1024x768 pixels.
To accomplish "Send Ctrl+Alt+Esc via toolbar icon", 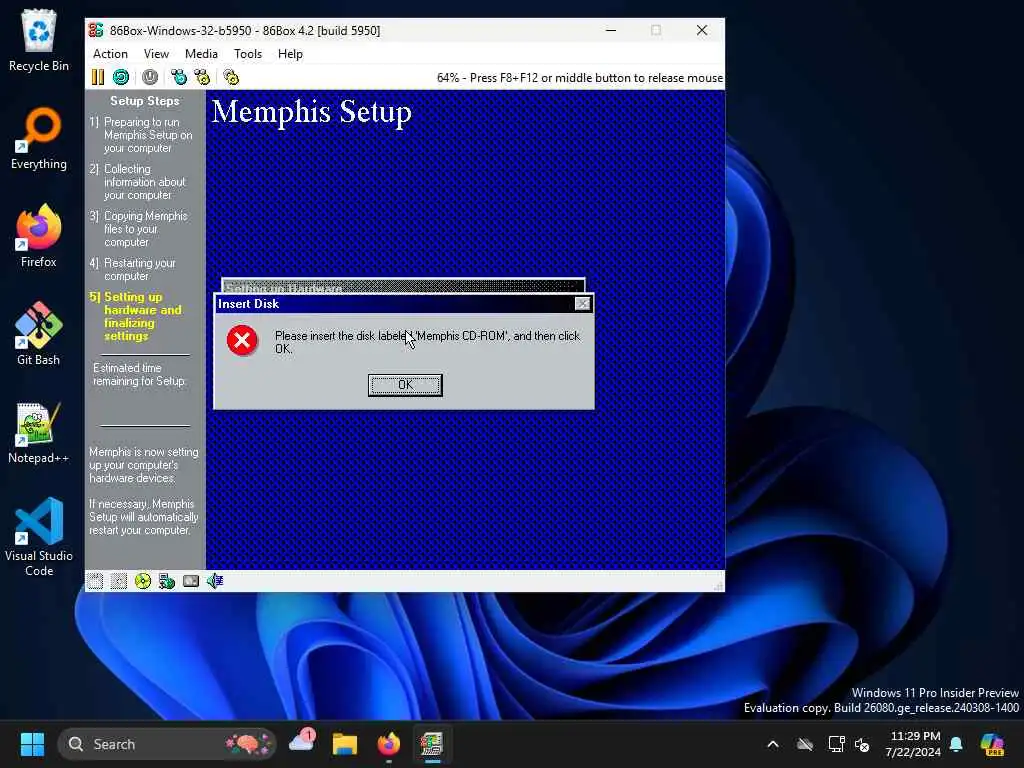I will 202,77.
